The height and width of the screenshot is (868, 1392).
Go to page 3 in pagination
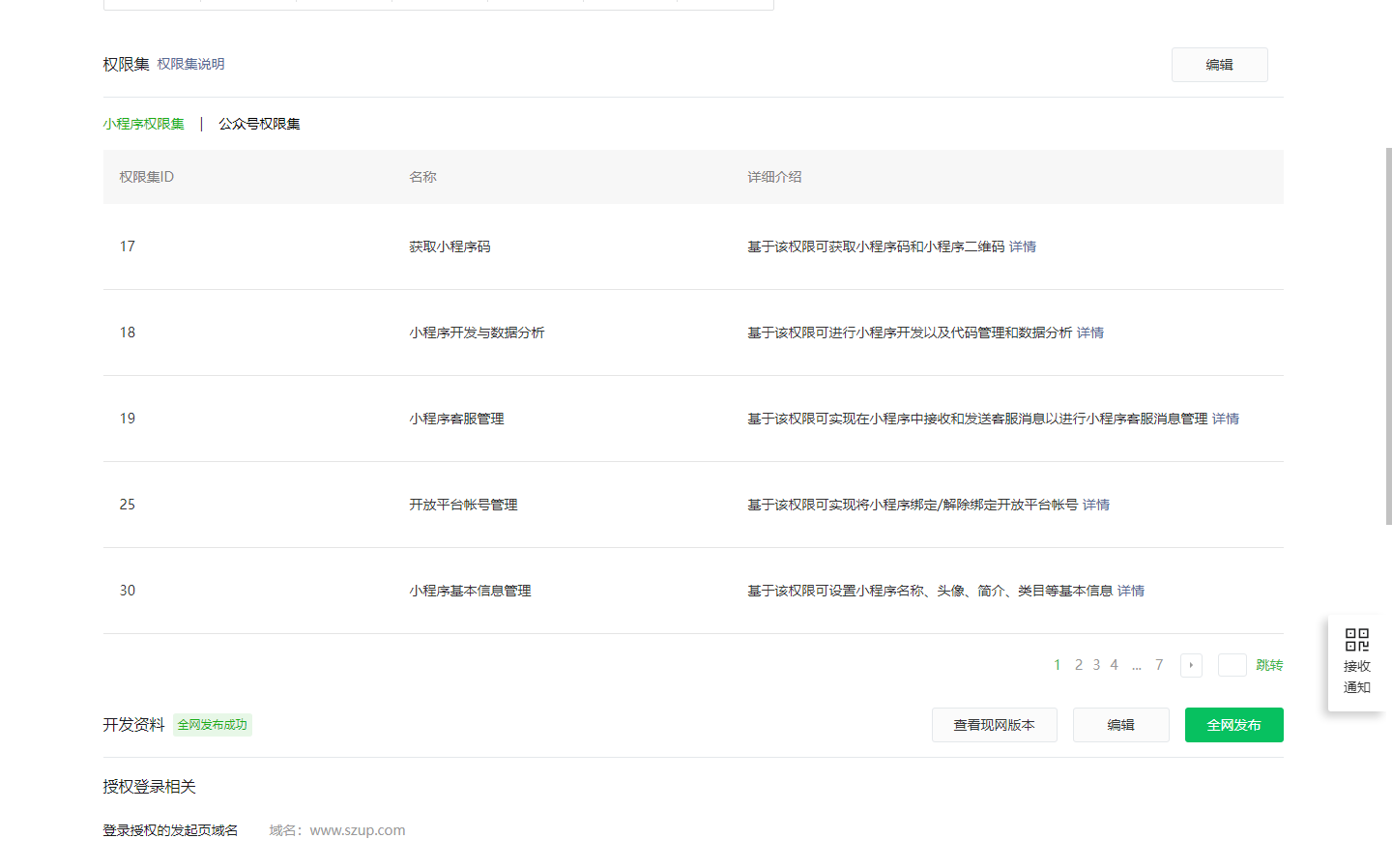(x=1096, y=665)
